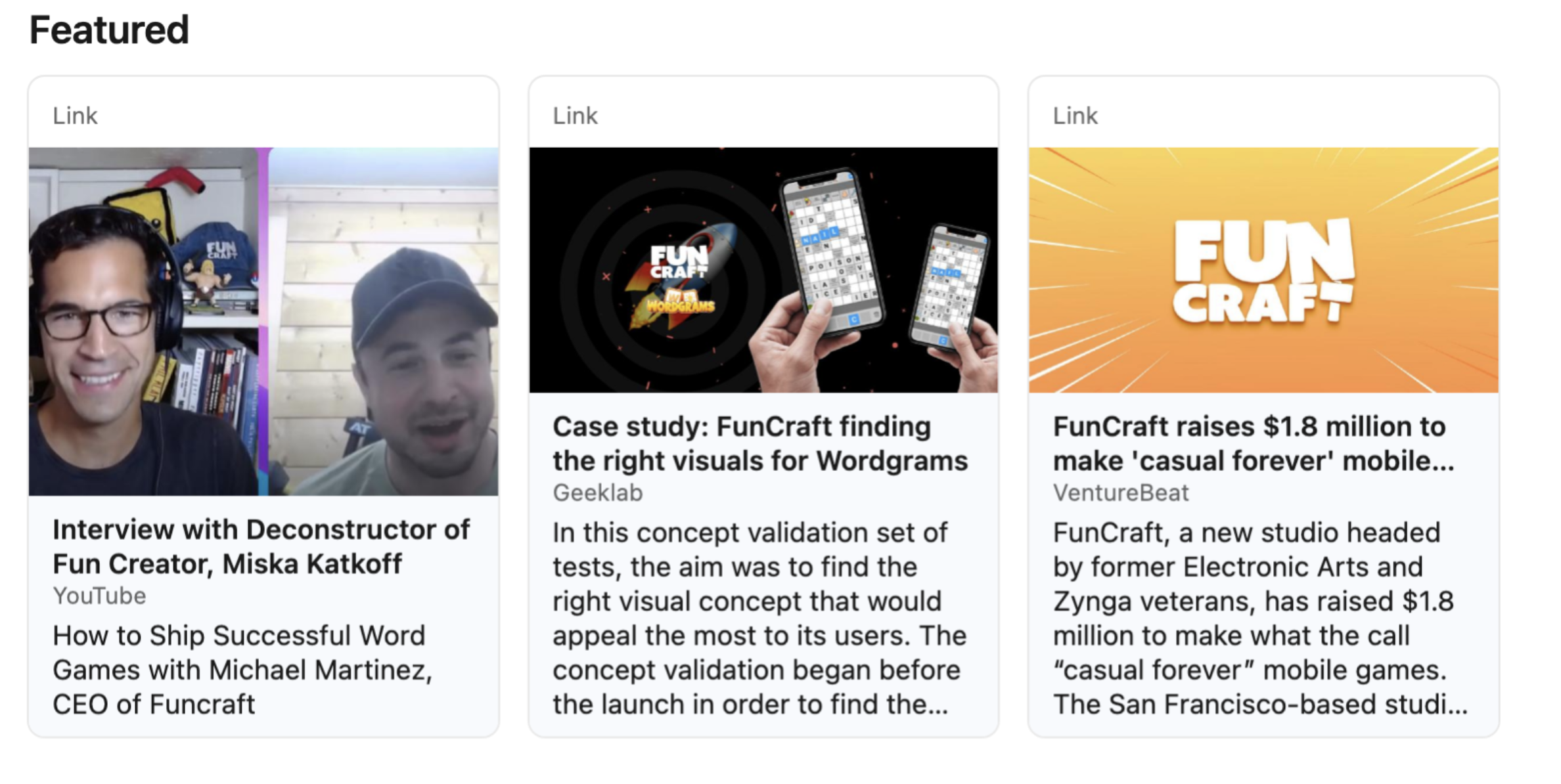This screenshot has width=1561, height=784.
Task: Click the 'FunCraft, a new studio headed' description
Action: tap(1259, 618)
